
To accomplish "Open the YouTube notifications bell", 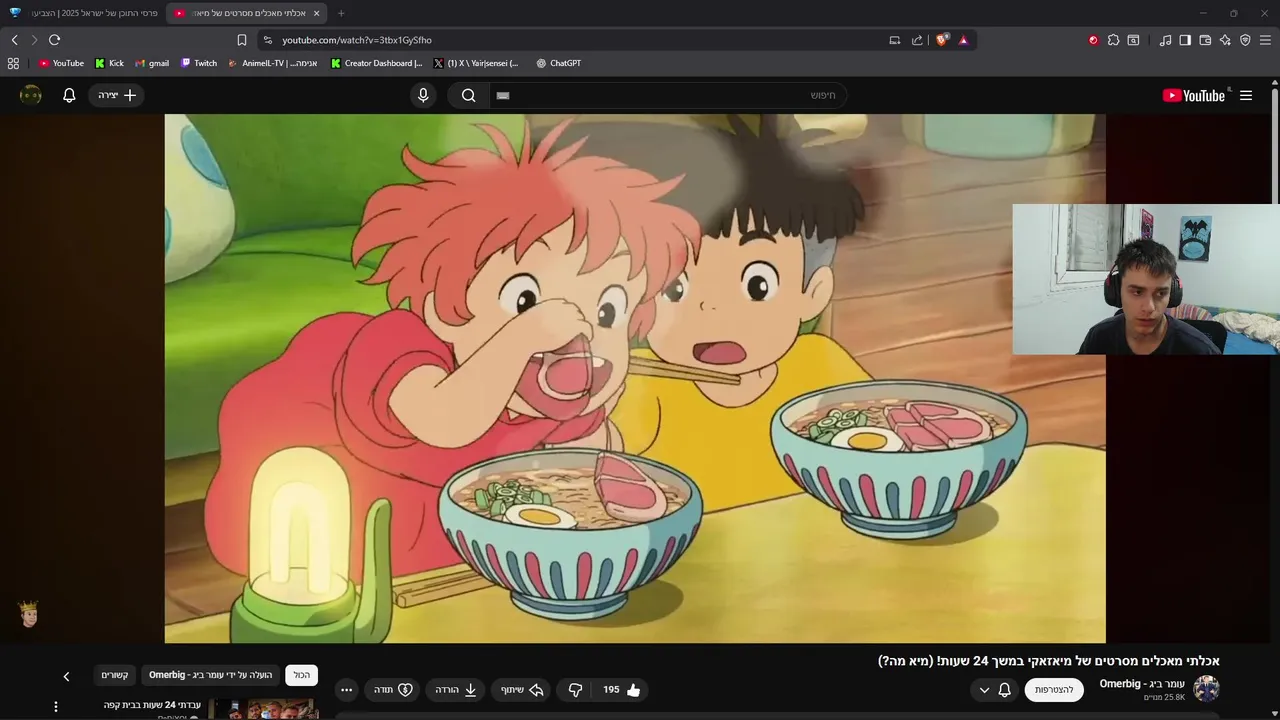I will tap(69, 95).
